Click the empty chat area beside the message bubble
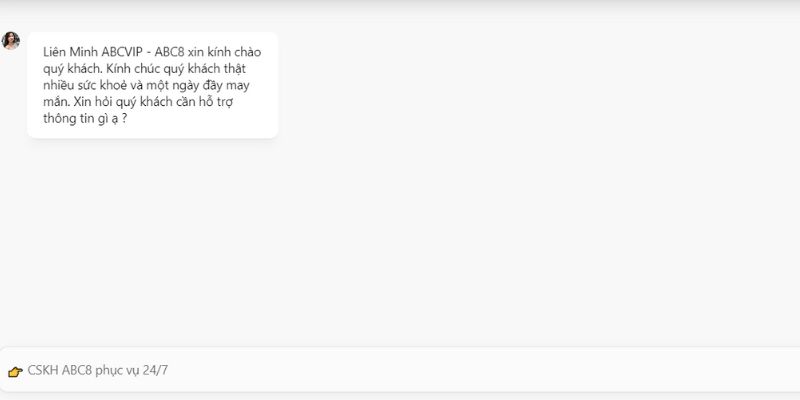Image resolution: width=800 pixels, height=400 pixels. point(536,85)
